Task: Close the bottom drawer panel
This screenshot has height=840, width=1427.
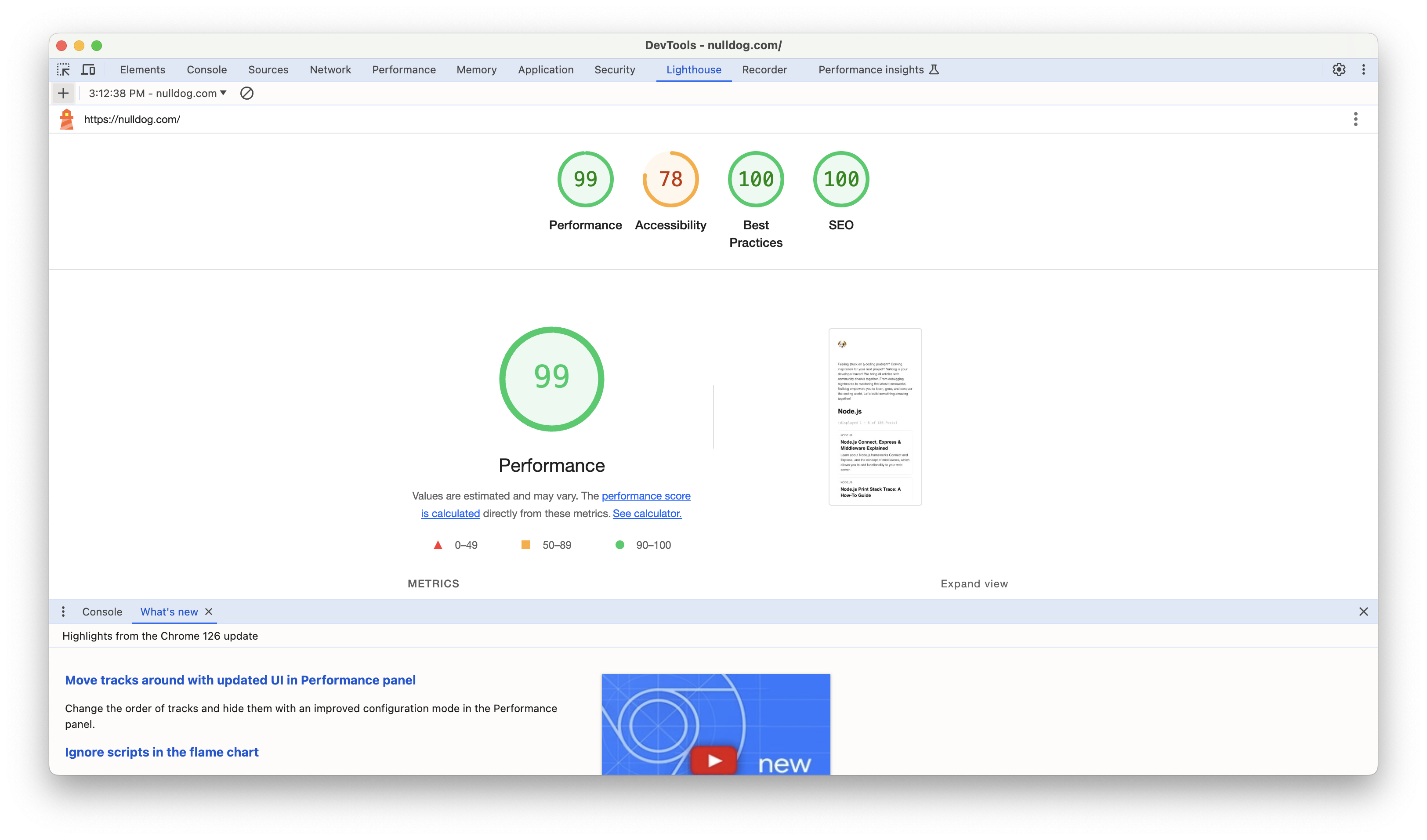Action: coord(1364,612)
